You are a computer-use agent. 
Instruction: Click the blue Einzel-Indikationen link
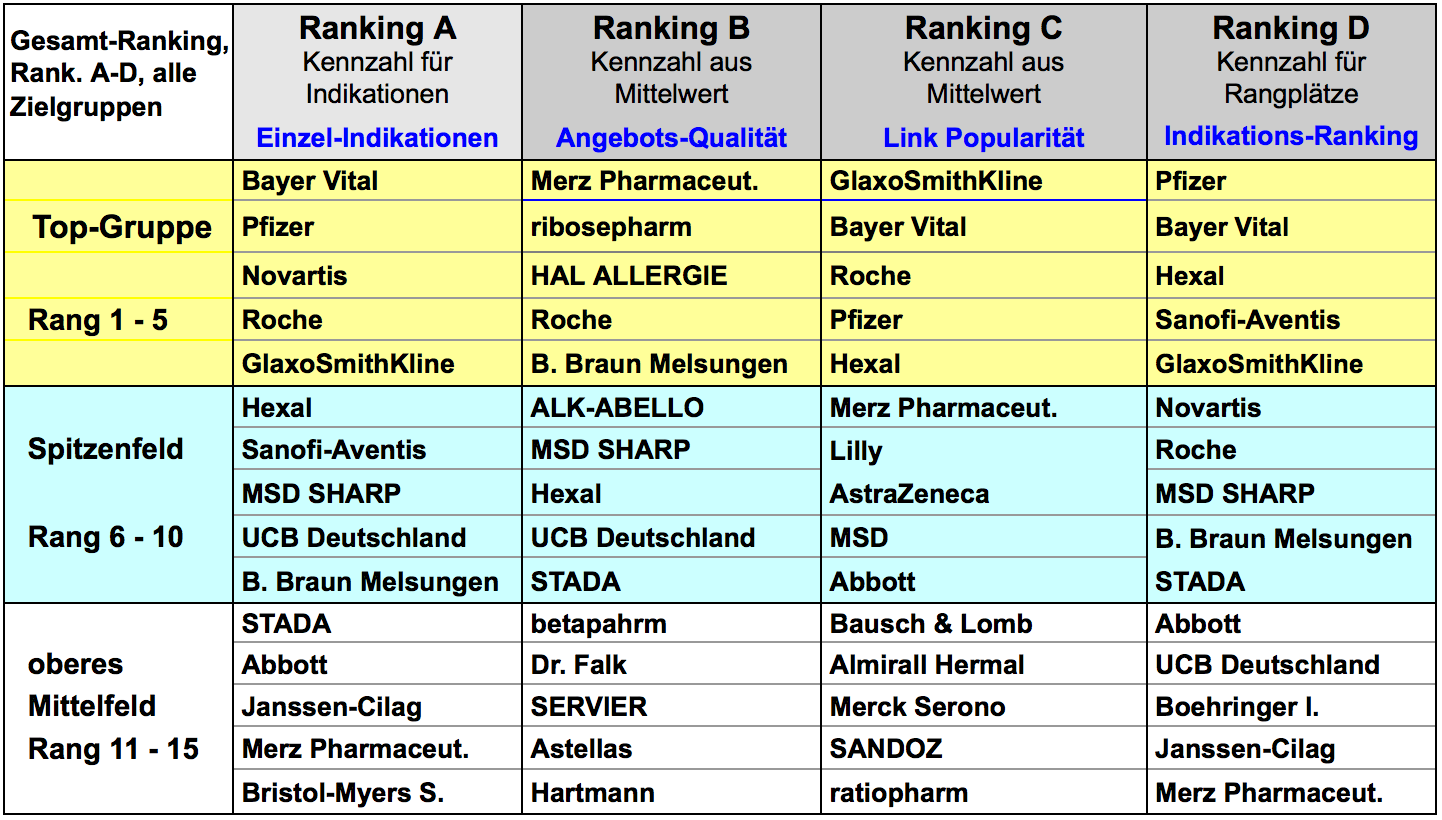(x=377, y=137)
